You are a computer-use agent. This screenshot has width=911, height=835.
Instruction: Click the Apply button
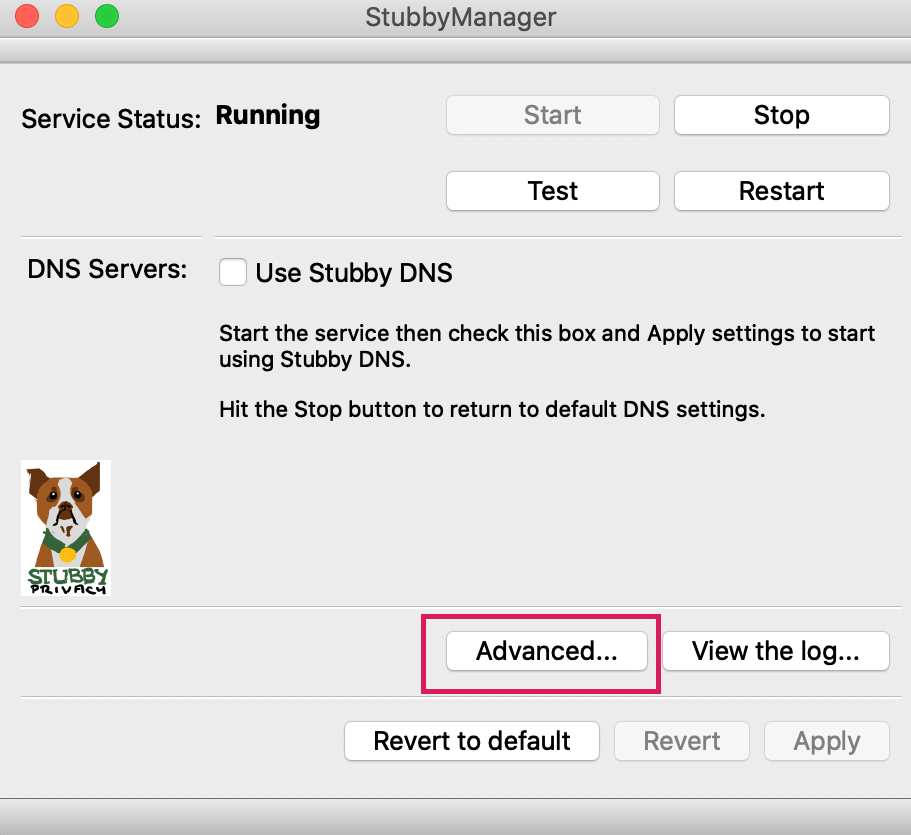pyautogui.click(x=827, y=741)
